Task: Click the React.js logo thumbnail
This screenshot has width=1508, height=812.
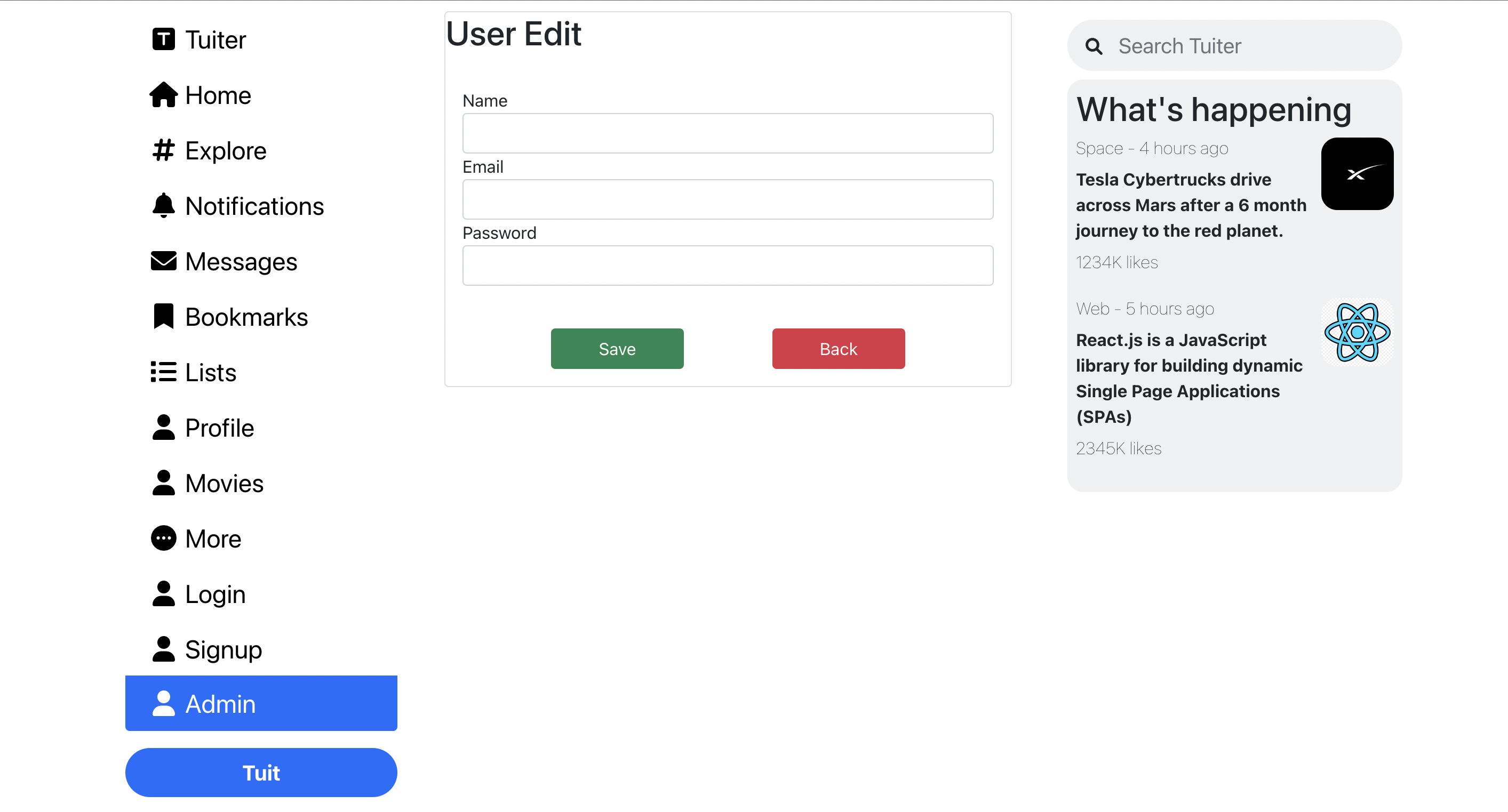Action: click(1357, 332)
